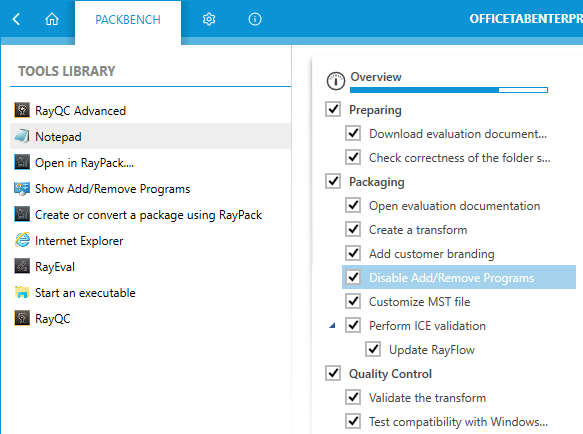Launch the Notepad tool icon
583x434 pixels.
[x=22, y=136]
